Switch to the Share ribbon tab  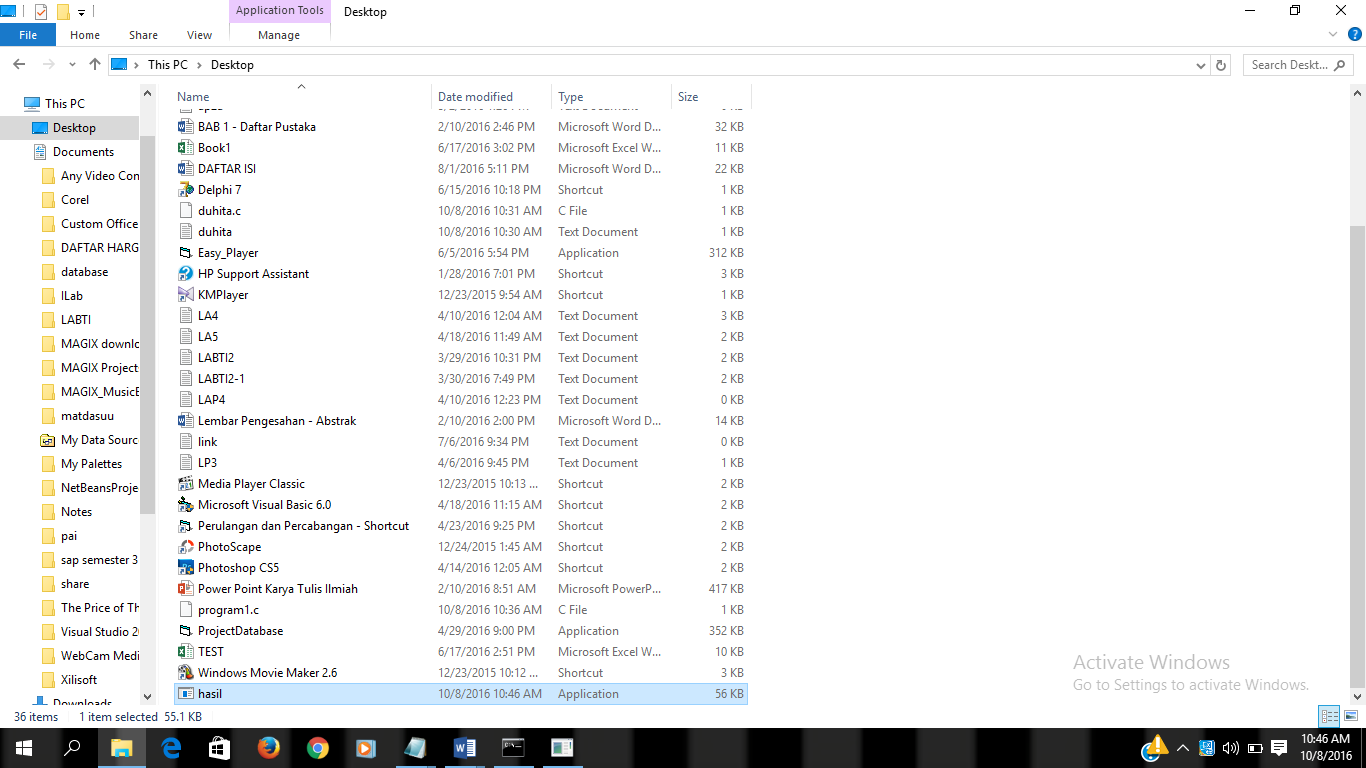[x=143, y=35]
